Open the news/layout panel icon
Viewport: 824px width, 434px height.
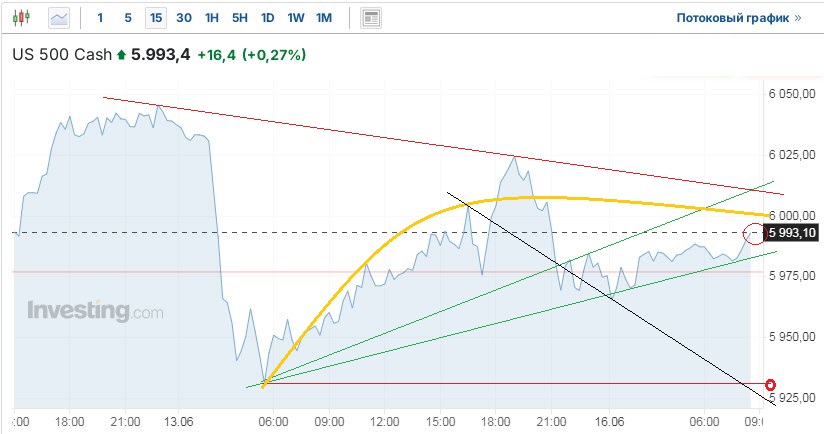[x=371, y=17]
